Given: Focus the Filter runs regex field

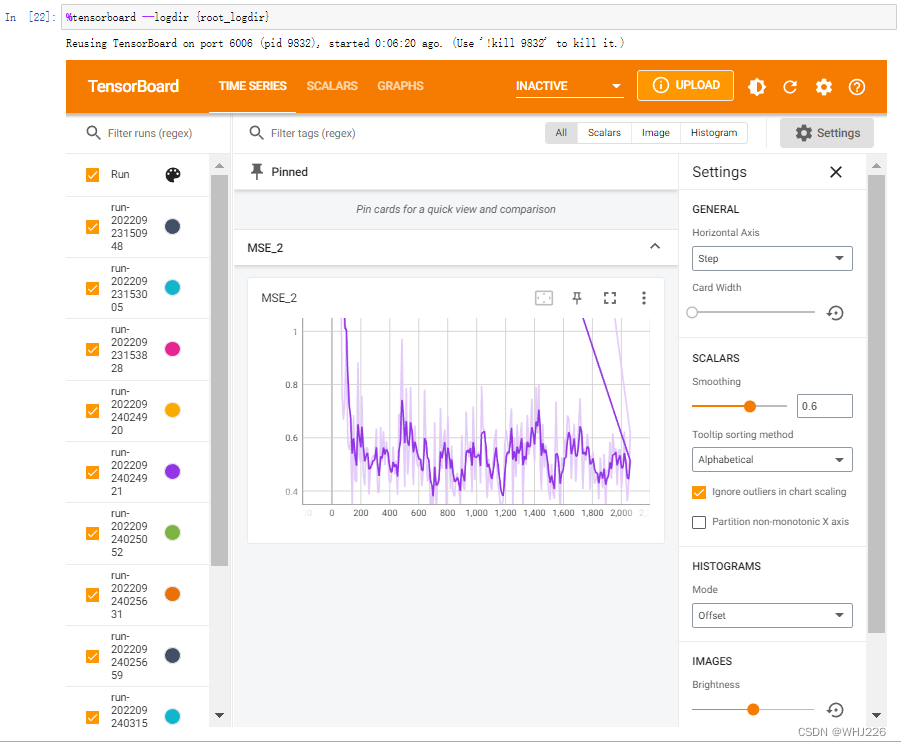Looking at the screenshot, I should point(150,133).
